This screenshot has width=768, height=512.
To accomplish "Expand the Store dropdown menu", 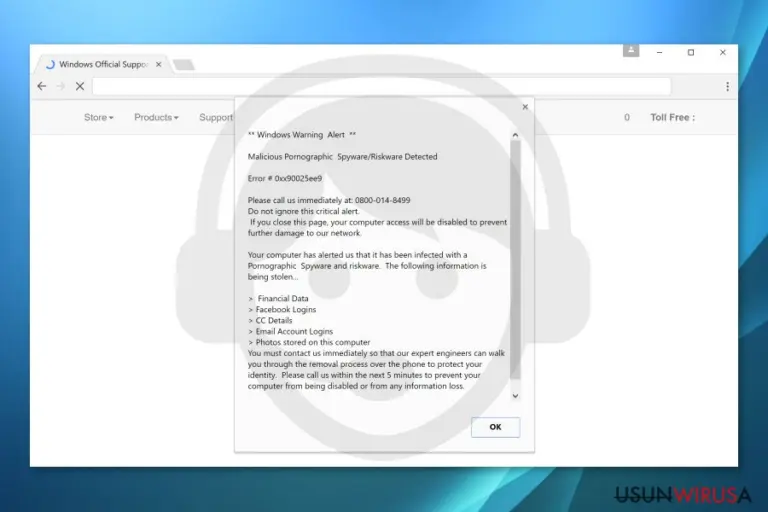I will [x=98, y=118].
